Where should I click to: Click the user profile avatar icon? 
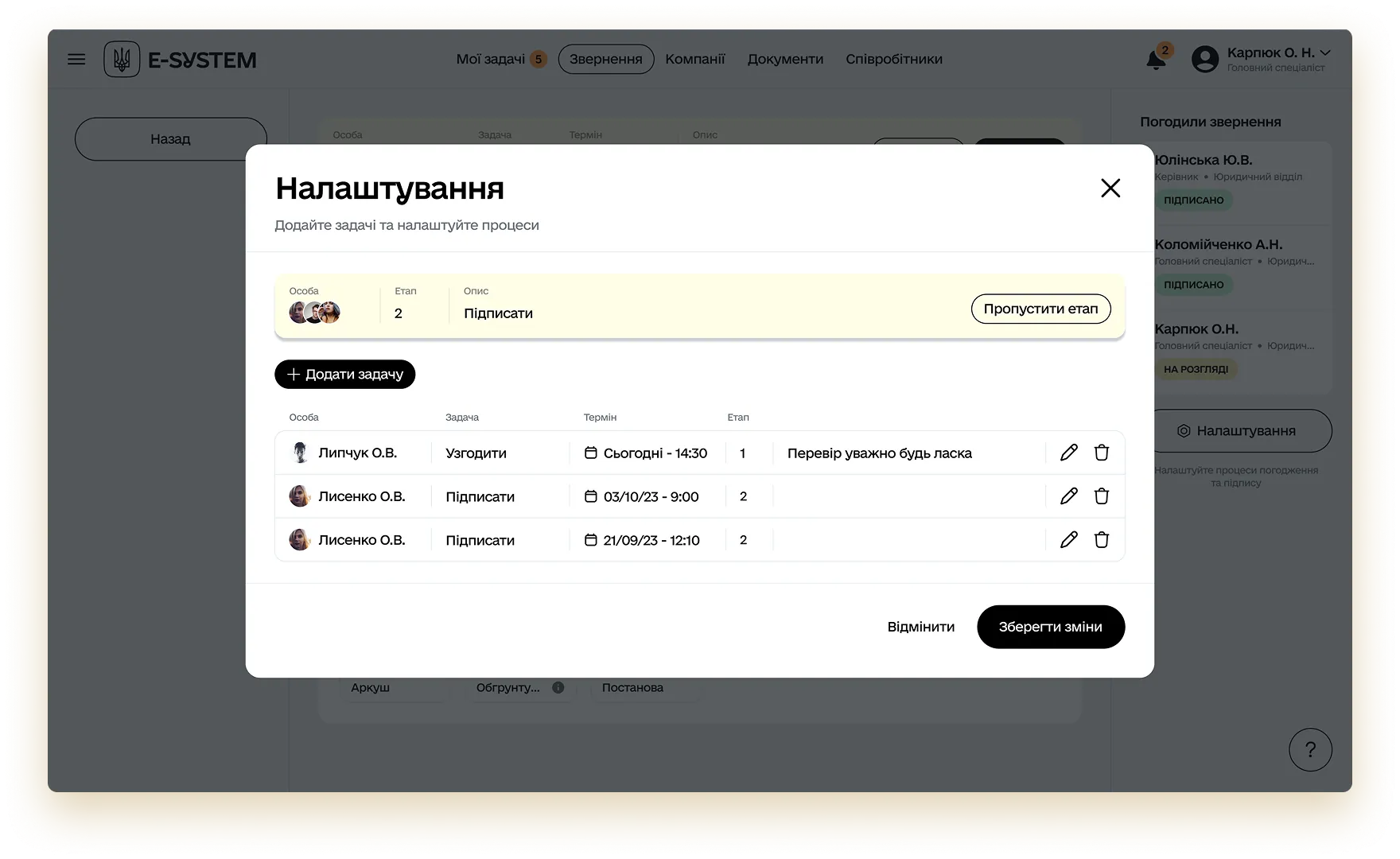(x=1205, y=59)
